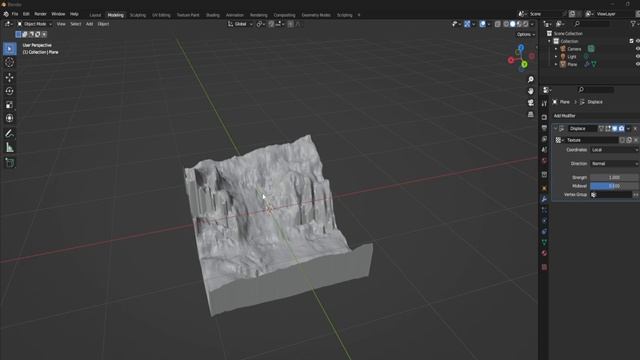Expand the Plane outliner item
Image resolution: width=640 pixels, height=360 pixels.
(x=556, y=64)
